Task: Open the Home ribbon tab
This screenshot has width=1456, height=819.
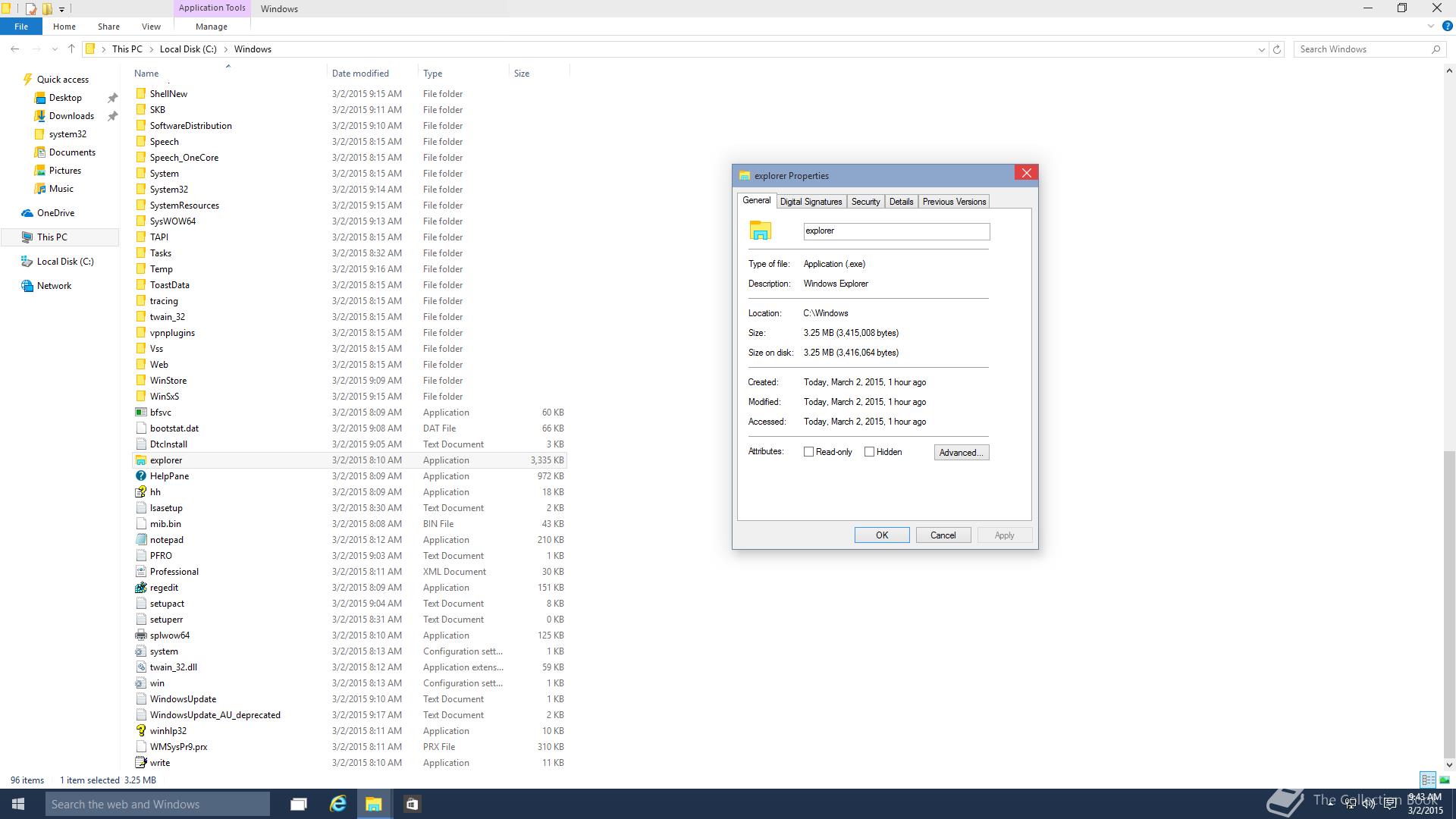Action: point(64,27)
